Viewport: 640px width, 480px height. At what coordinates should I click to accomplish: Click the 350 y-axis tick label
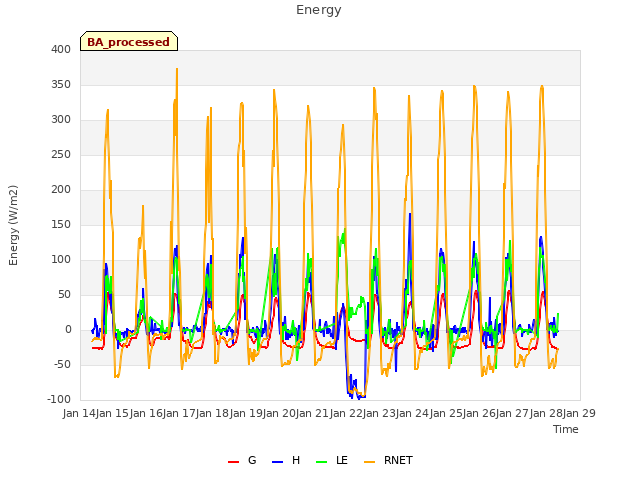point(61,84)
